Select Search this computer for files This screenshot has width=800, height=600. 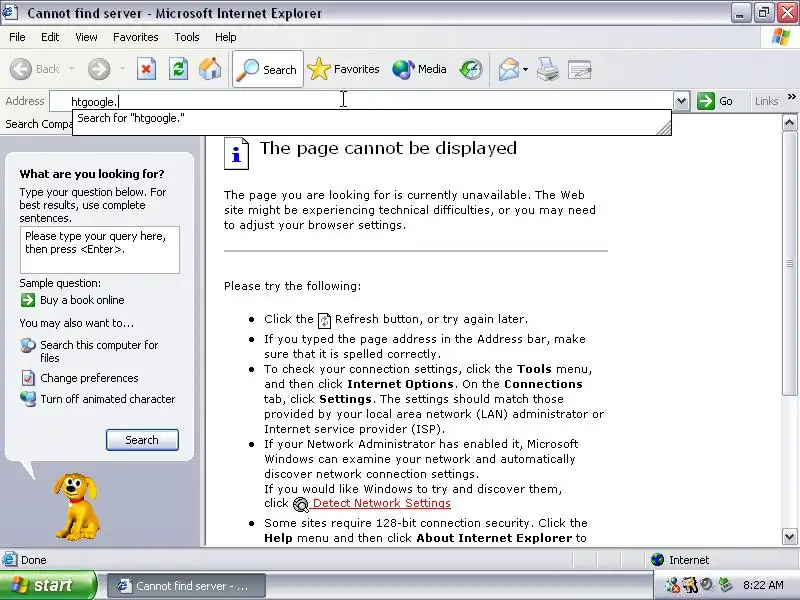click(99, 351)
